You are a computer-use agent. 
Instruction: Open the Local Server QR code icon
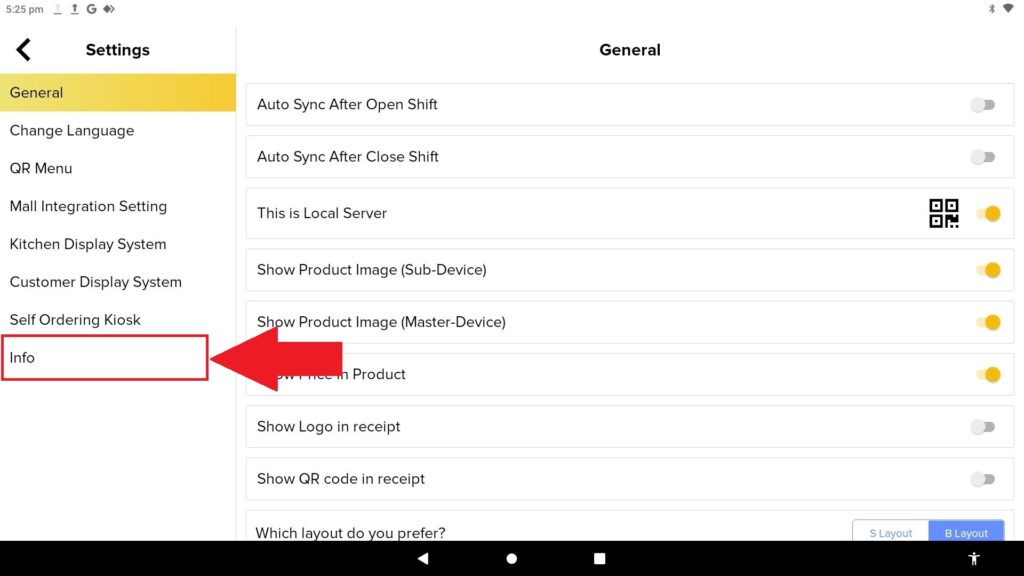coord(944,214)
